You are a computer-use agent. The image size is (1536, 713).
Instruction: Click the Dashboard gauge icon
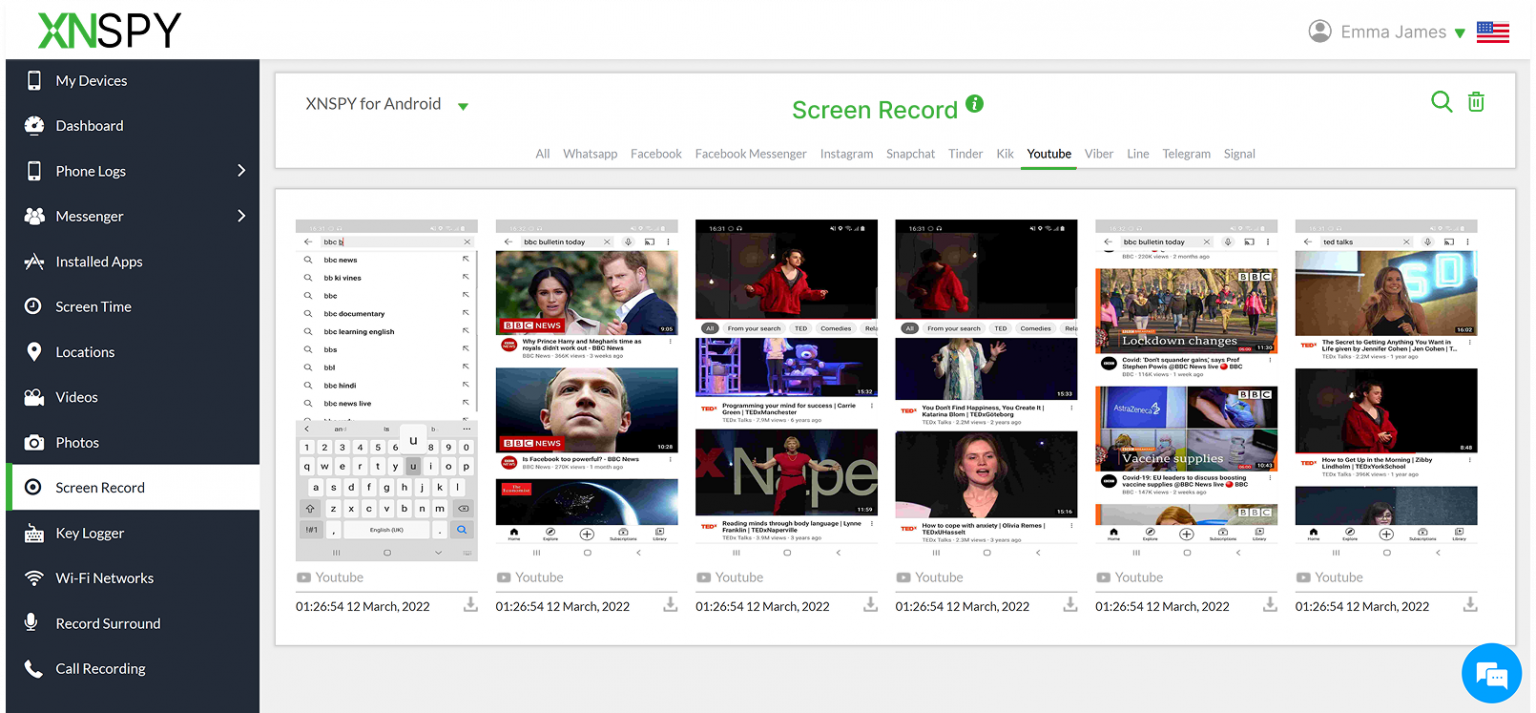pos(34,125)
